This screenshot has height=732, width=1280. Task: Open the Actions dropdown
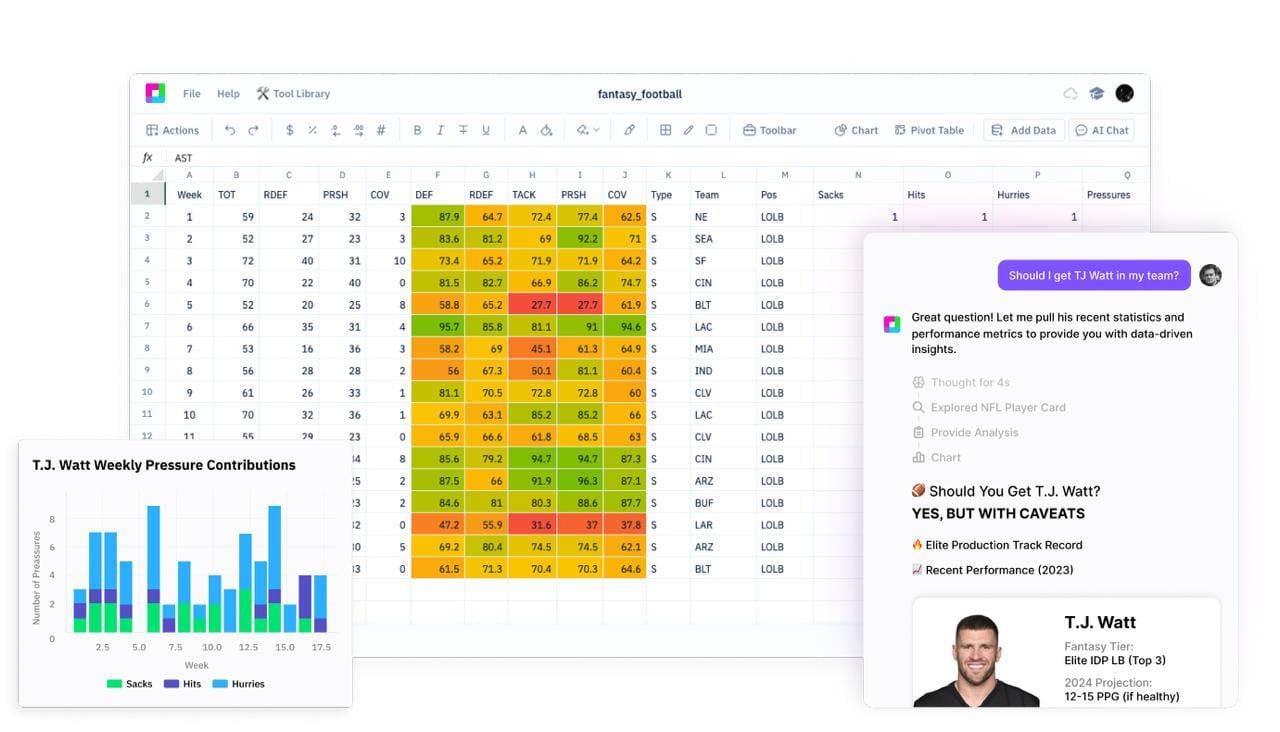pos(173,130)
